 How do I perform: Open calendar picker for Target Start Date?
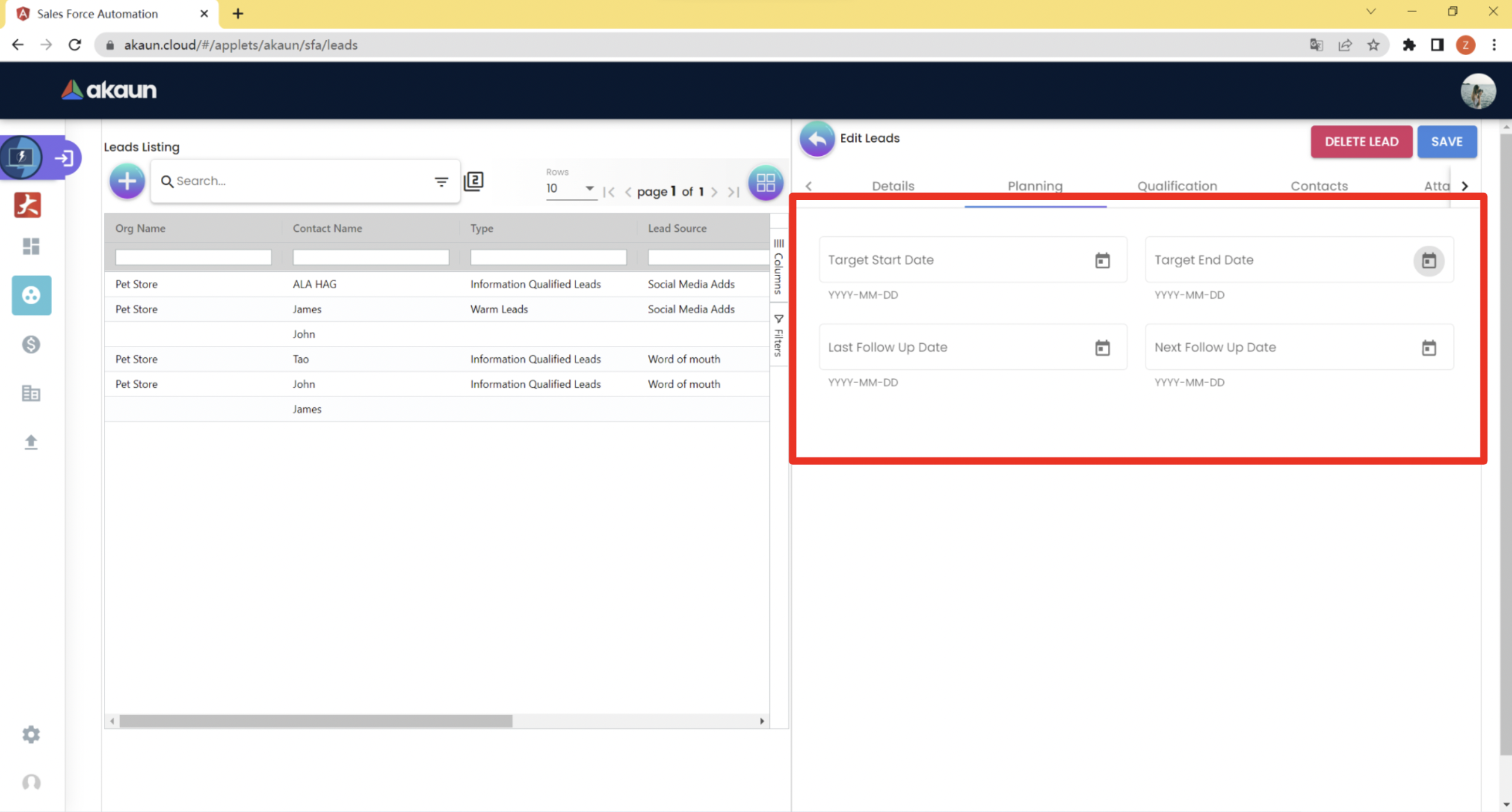click(x=1102, y=260)
